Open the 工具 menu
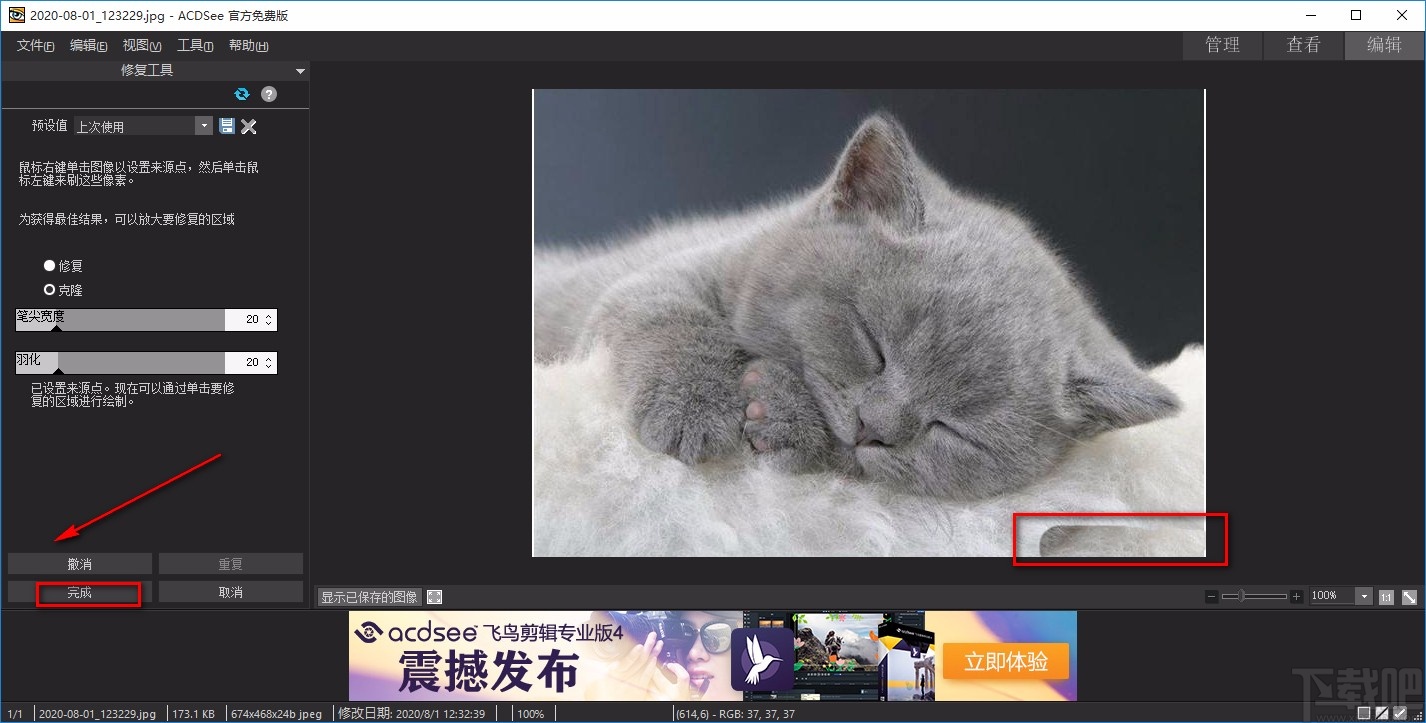This screenshot has height=723, width=1426. [195, 45]
